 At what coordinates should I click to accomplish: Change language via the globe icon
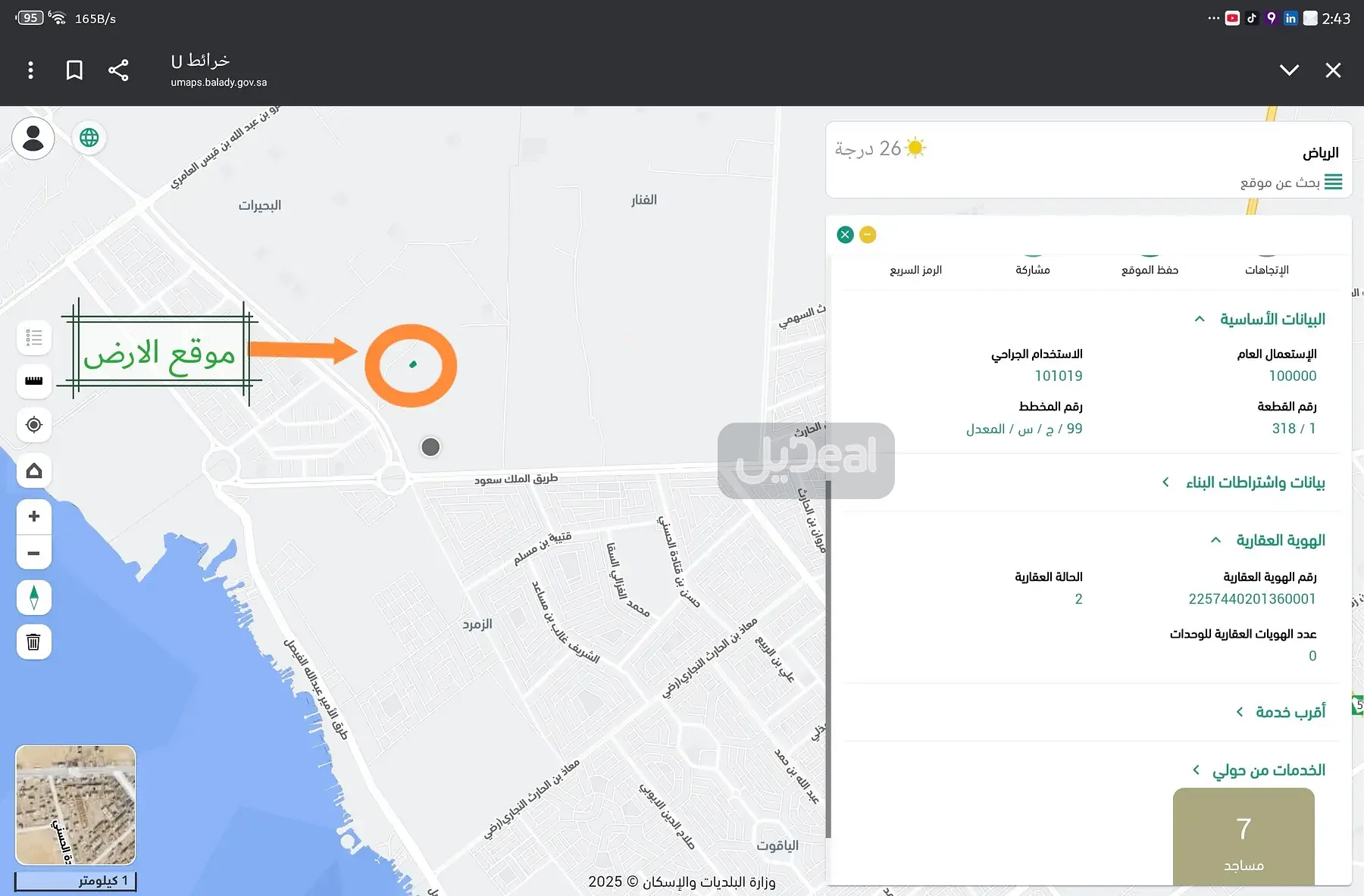pyautogui.click(x=89, y=138)
